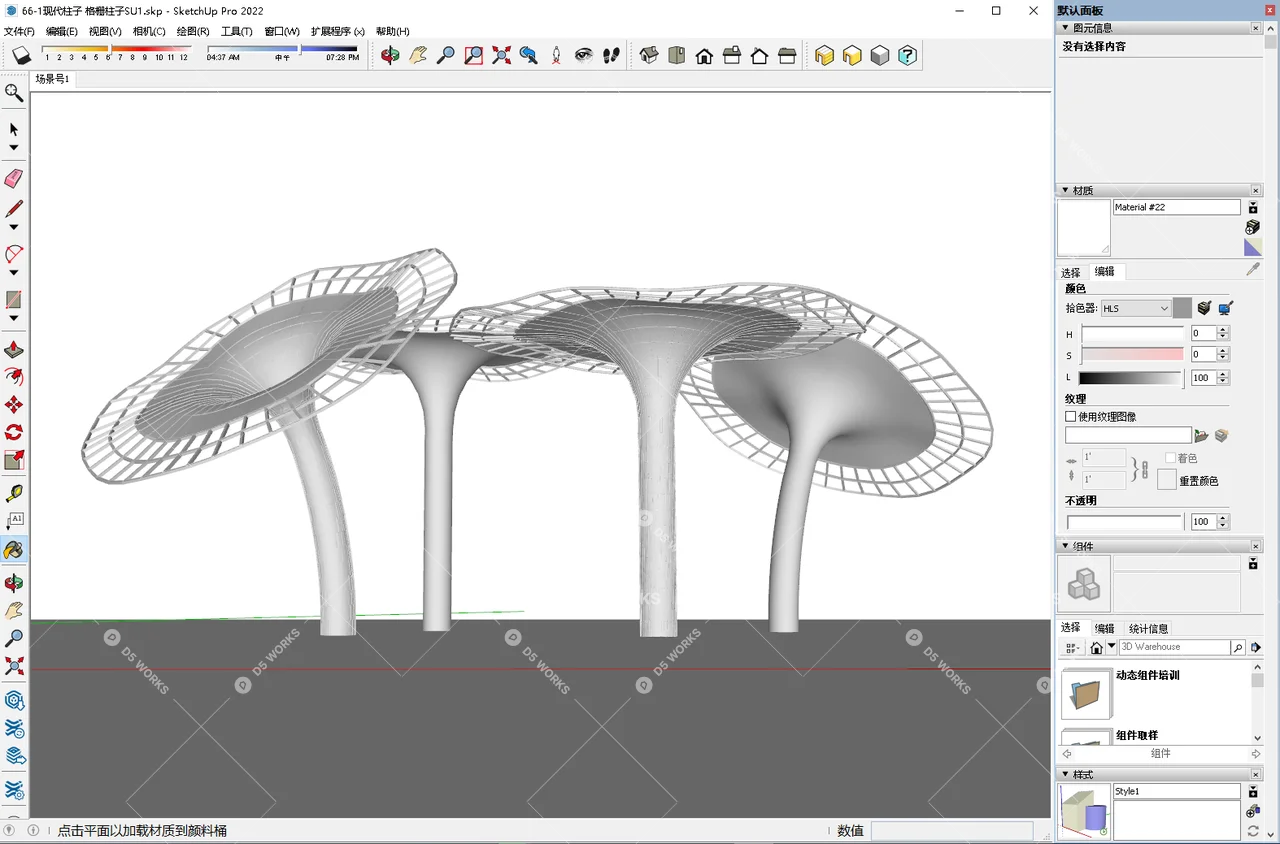1280x844 pixels.
Task: Select the Orbit tool in the toolbar
Action: point(390,56)
